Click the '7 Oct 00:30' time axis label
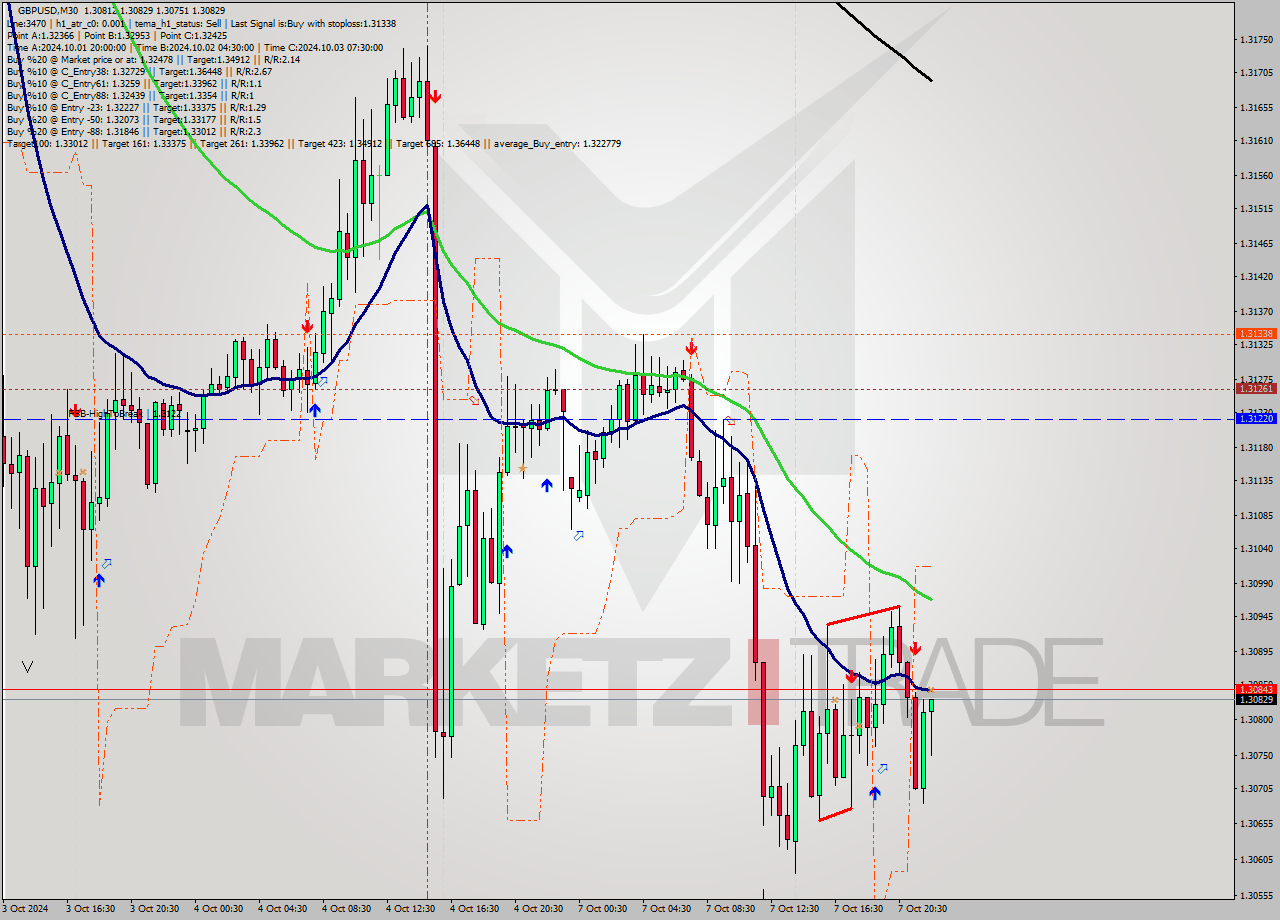This screenshot has width=1280, height=920. 603,909
